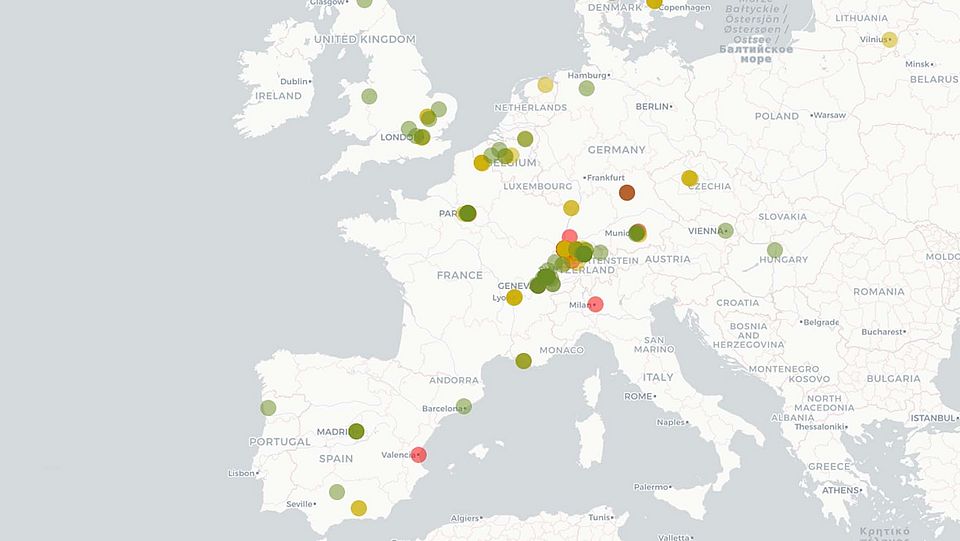Select the red marker at Milan
Screen dimensions: 960x541
[x=595, y=304]
